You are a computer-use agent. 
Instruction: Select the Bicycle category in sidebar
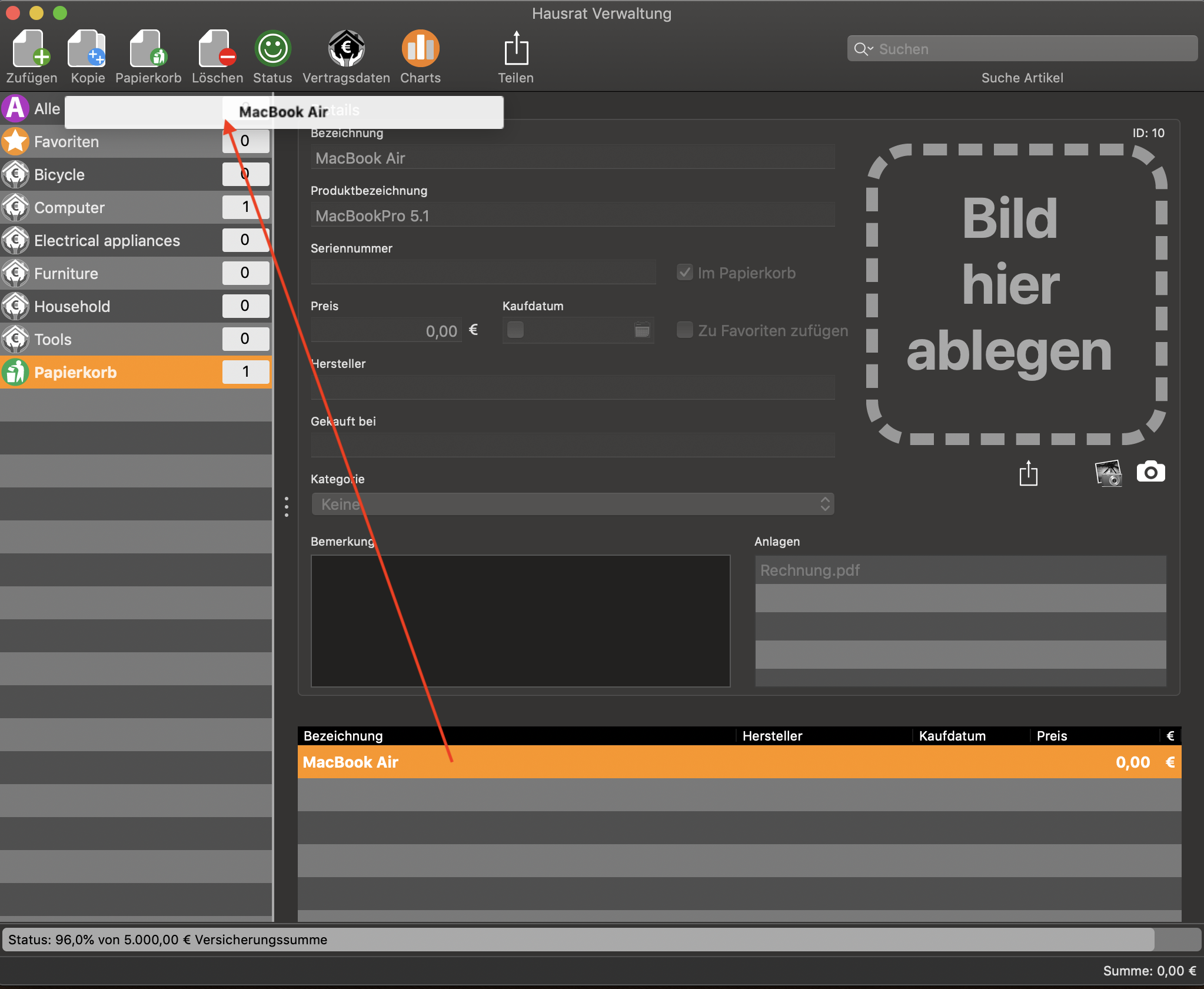point(136,174)
